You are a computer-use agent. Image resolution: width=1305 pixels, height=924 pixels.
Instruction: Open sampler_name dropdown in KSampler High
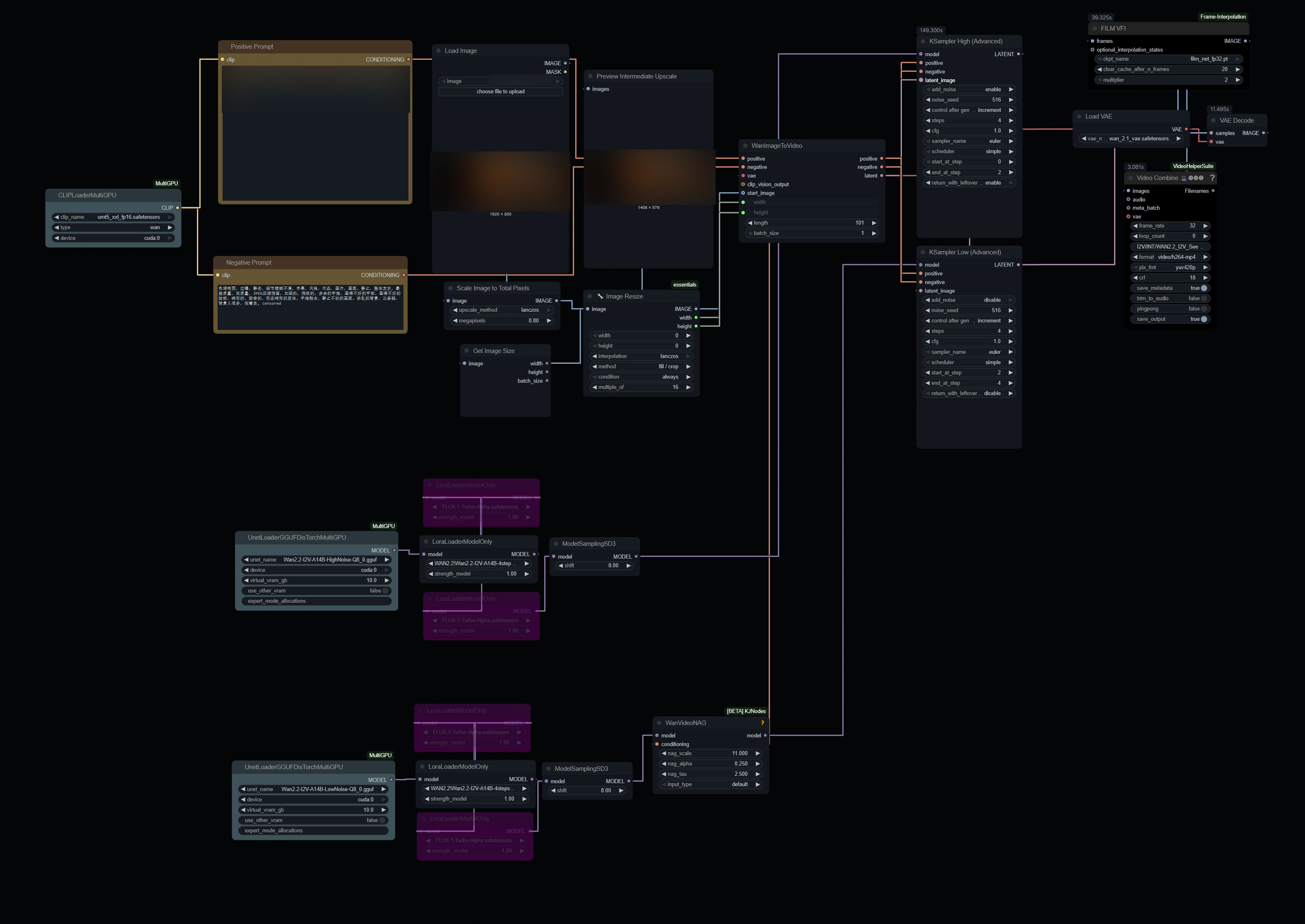tap(969, 141)
